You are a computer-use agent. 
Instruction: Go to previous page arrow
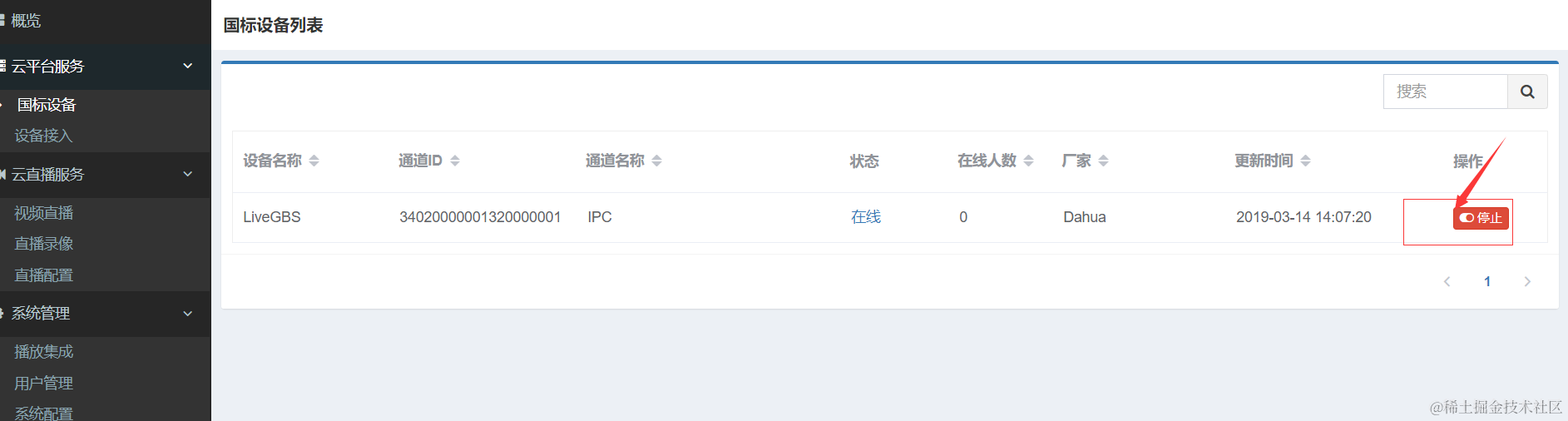[x=1447, y=281]
